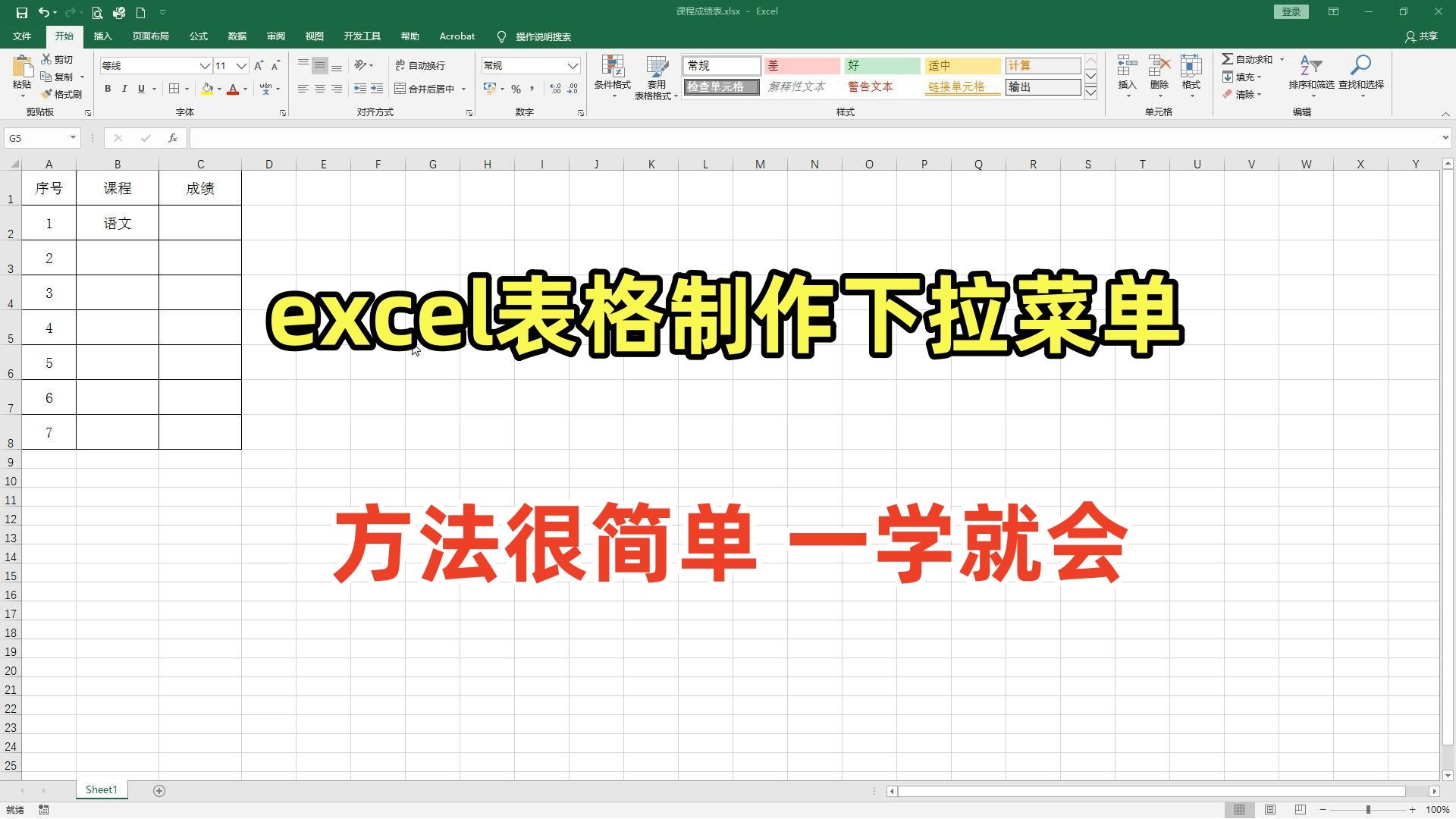
Task: Click the red font color button
Action: pyautogui.click(x=233, y=89)
